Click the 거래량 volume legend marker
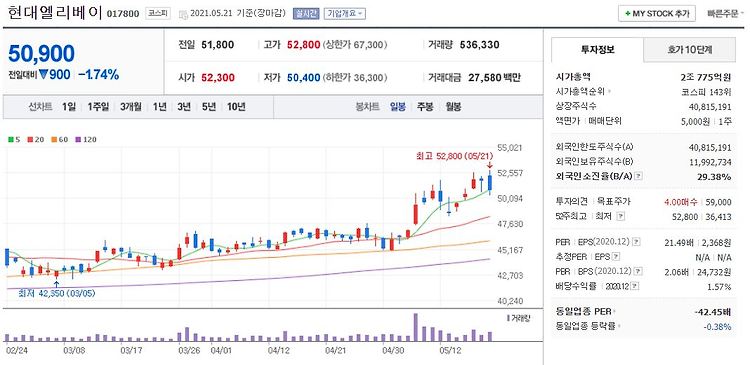Image resolution: width=750 pixels, height=365 pixels. [508, 318]
